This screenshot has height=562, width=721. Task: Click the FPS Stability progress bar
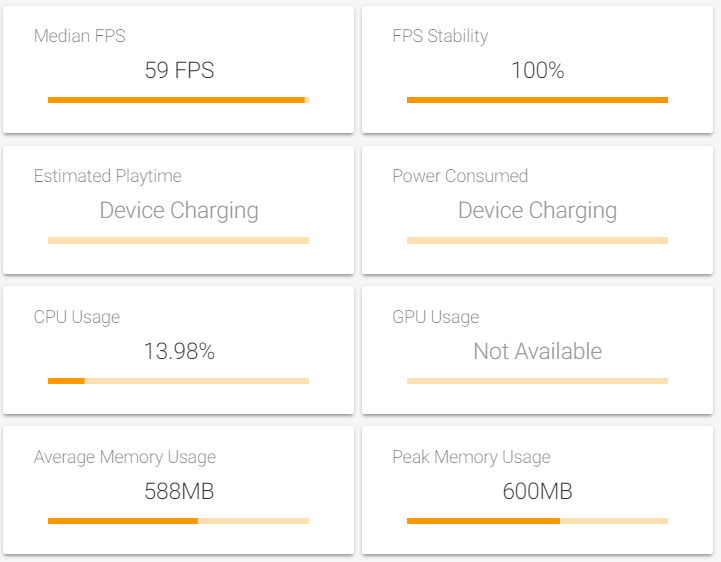tap(537, 100)
